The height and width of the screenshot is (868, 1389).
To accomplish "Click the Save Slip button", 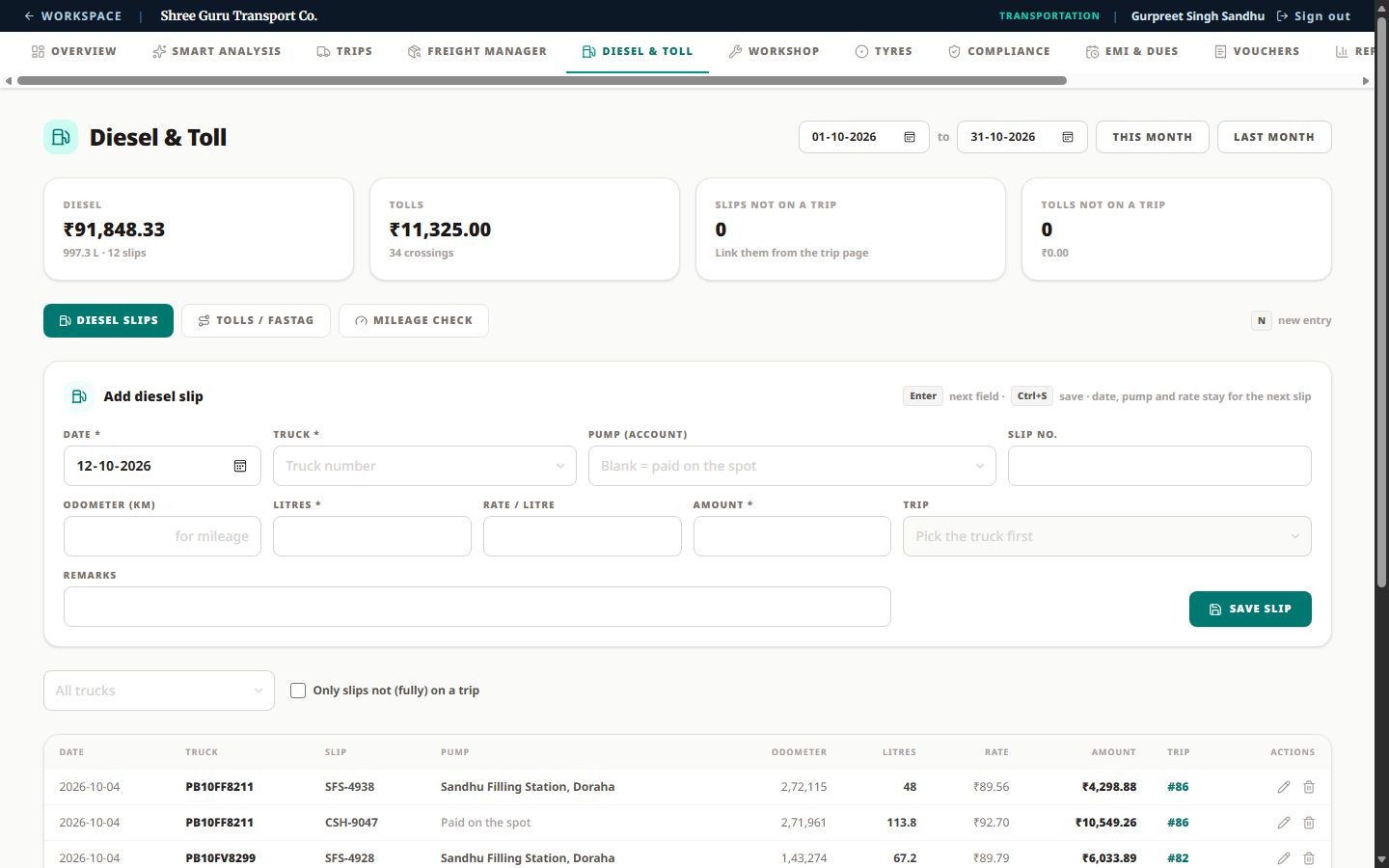I will (x=1250, y=609).
